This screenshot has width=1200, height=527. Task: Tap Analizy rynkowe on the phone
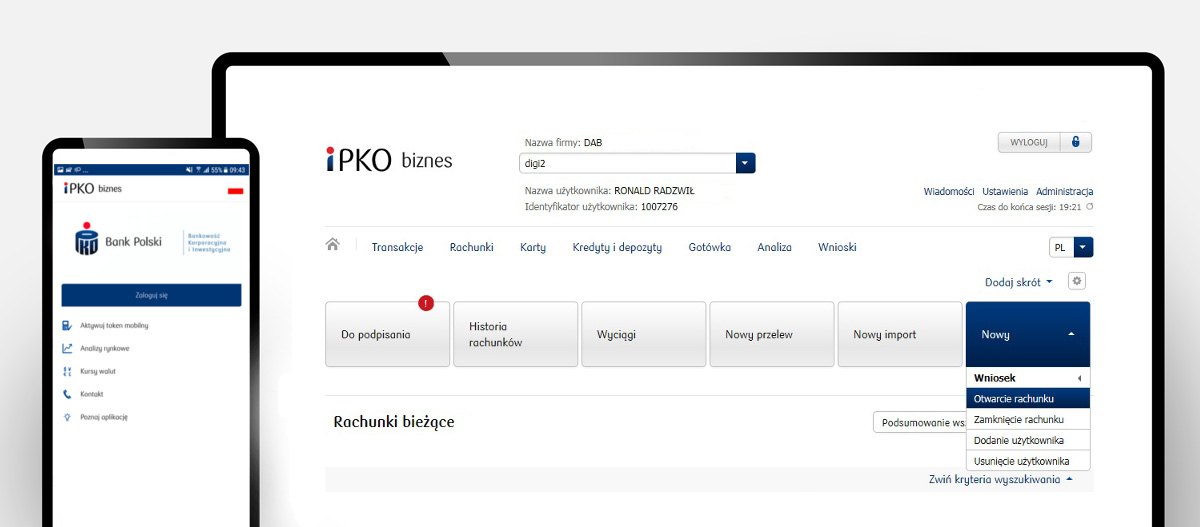pyautogui.click(x=105, y=348)
